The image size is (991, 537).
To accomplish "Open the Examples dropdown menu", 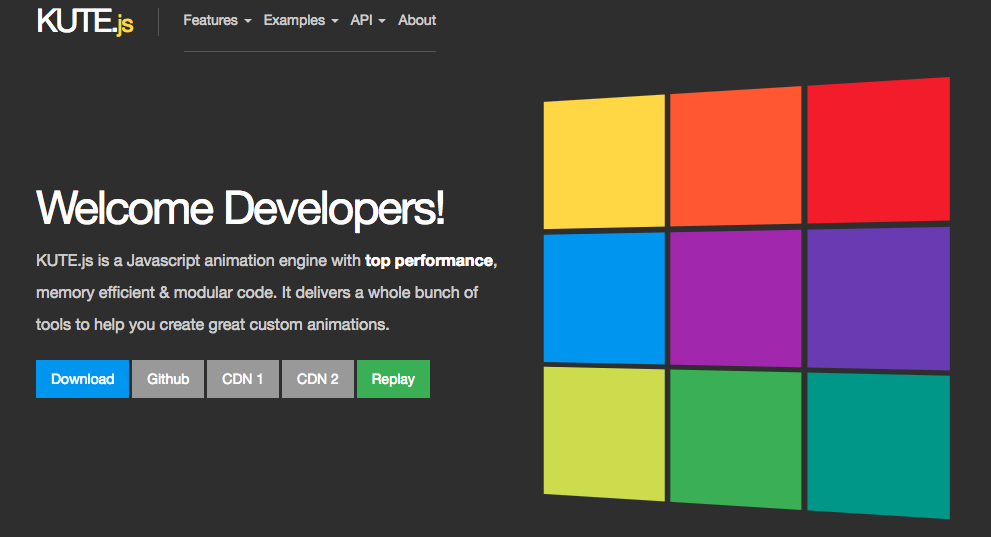I will point(301,20).
